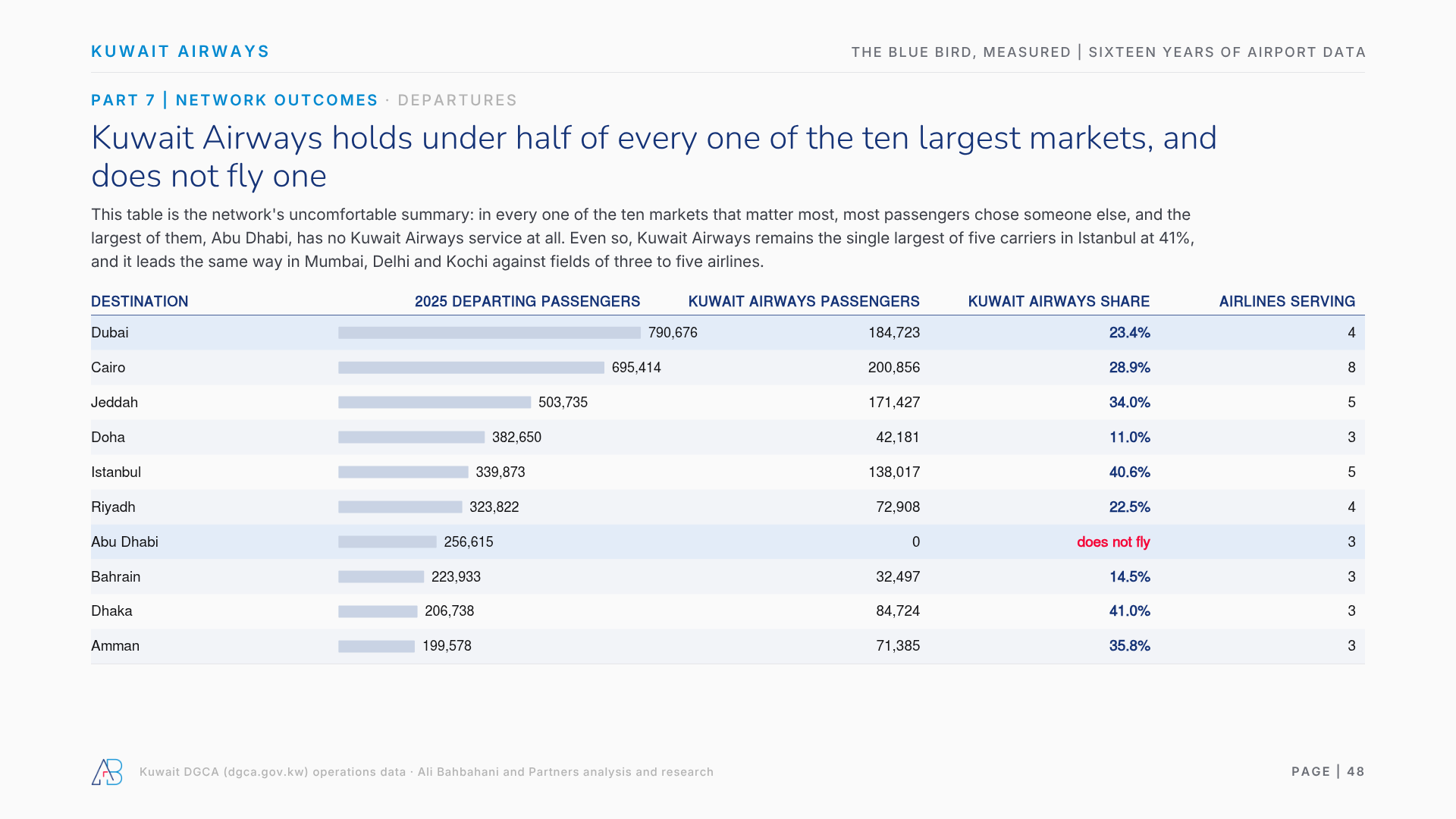1456x819 pixels.
Task: Click the Dubai passenger bar
Action: click(489, 333)
